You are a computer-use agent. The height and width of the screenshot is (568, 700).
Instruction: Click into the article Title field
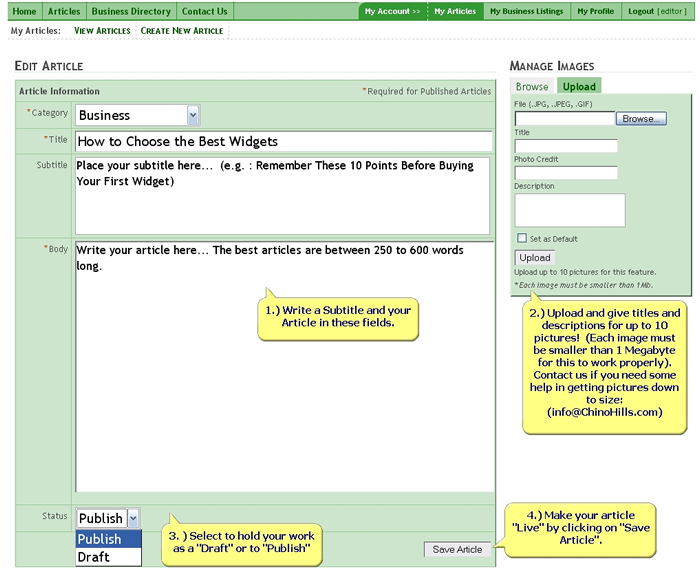pyautogui.click(x=283, y=142)
